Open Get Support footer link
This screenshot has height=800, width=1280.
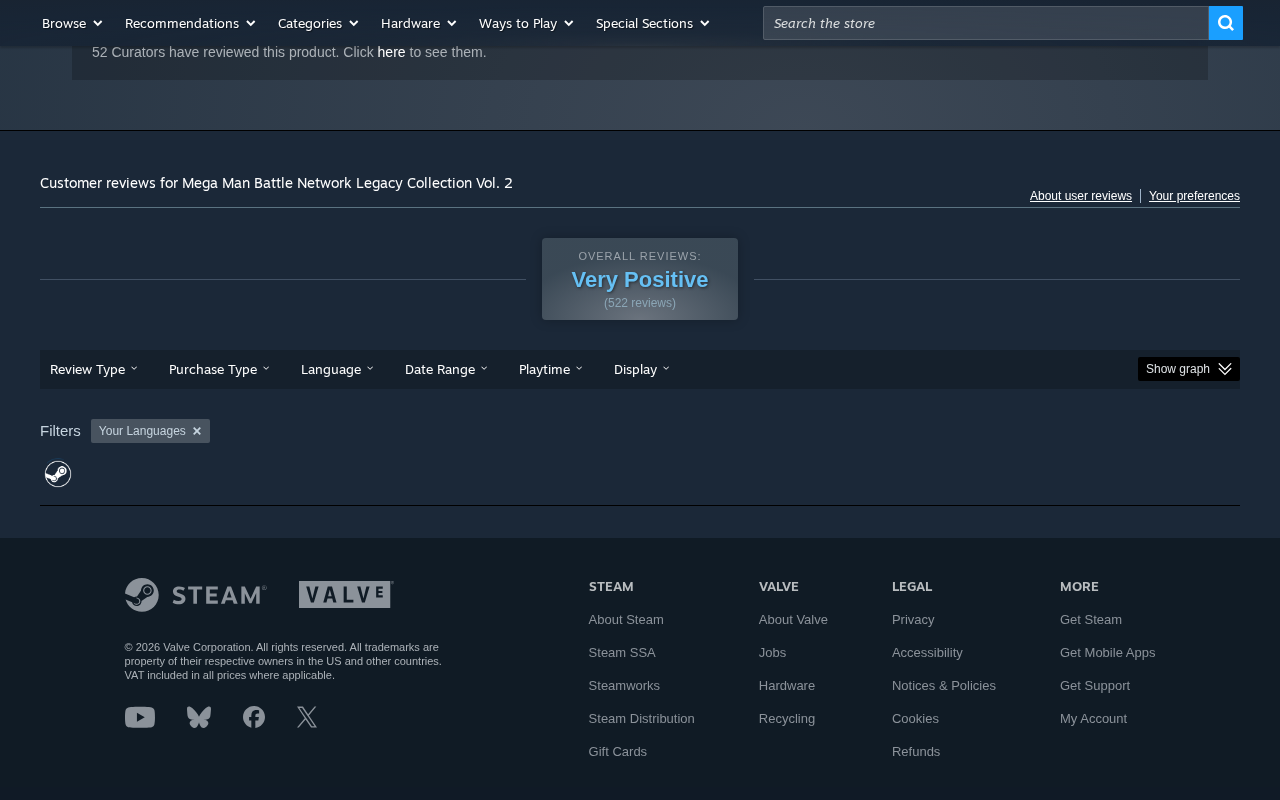point(1095,686)
